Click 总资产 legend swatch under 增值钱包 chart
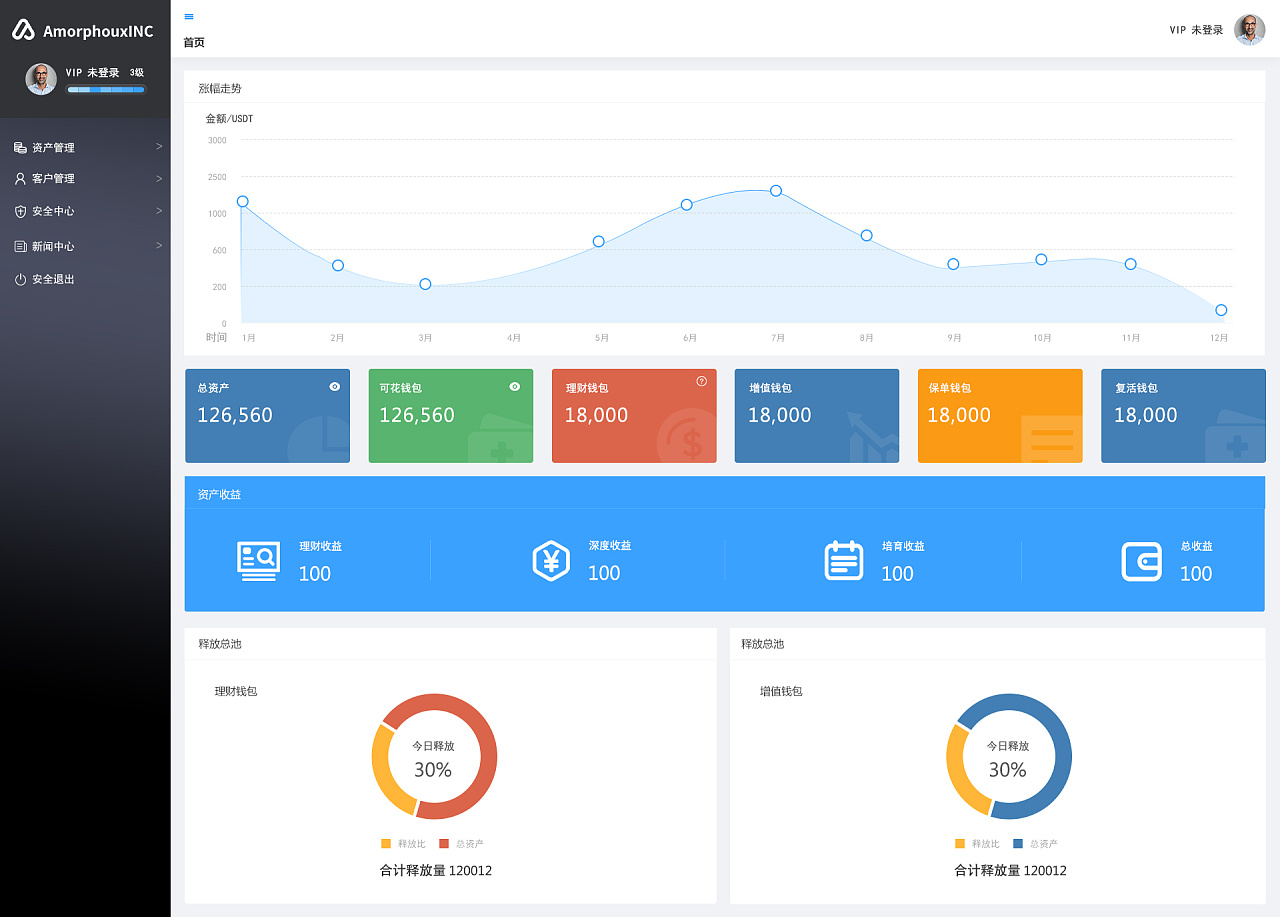The image size is (1280, 917). (1018, 843)
